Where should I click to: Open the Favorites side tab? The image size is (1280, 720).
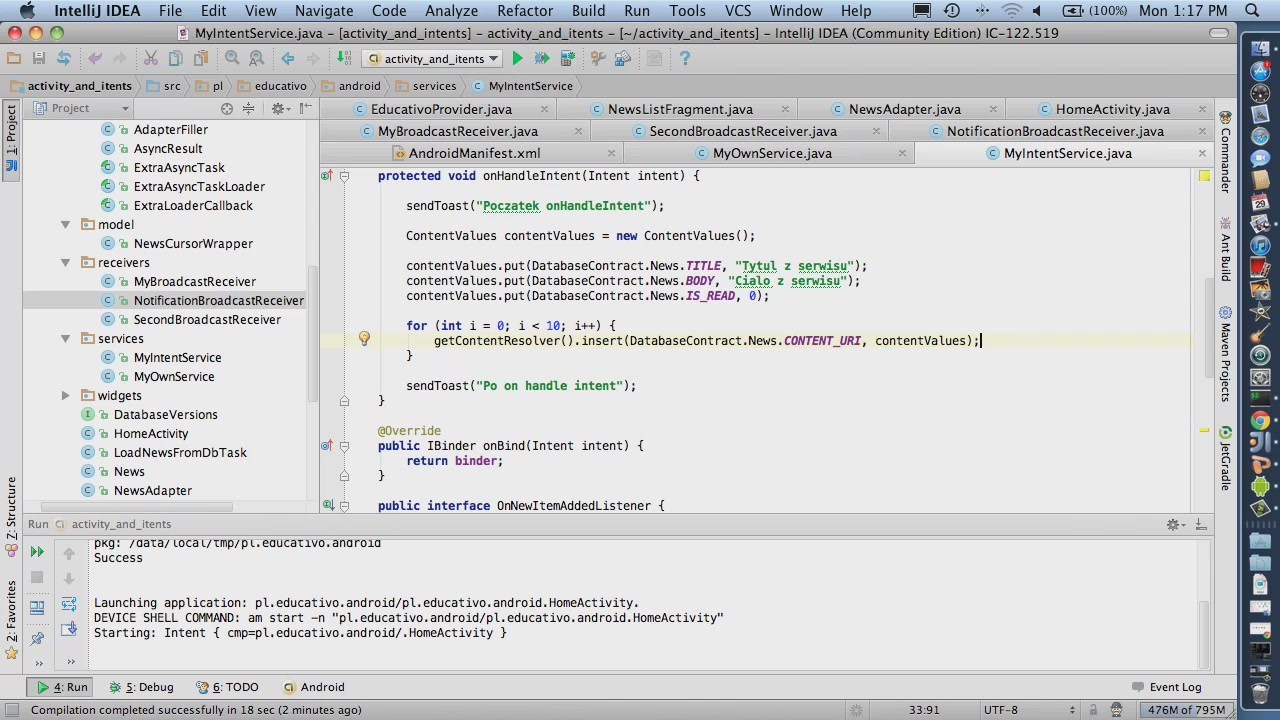click(11, 620)
